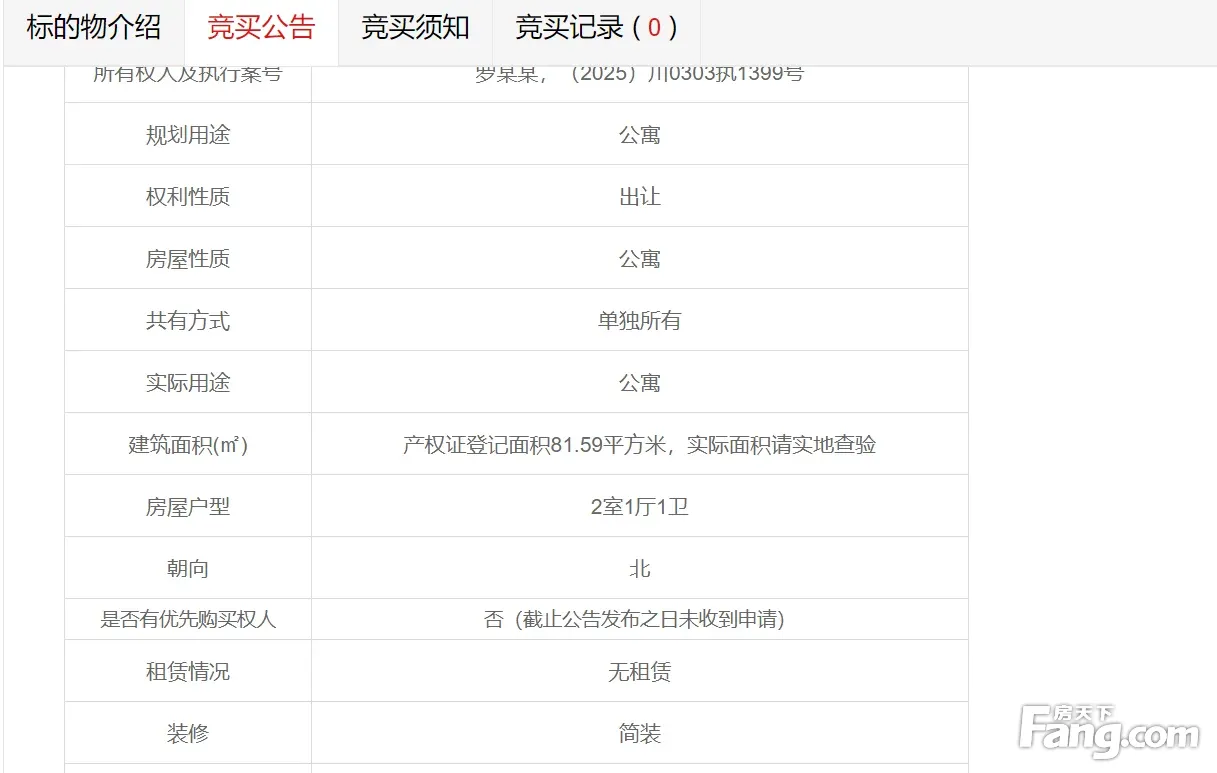Open the 标的物介绍 tab

tap(93, 28)
